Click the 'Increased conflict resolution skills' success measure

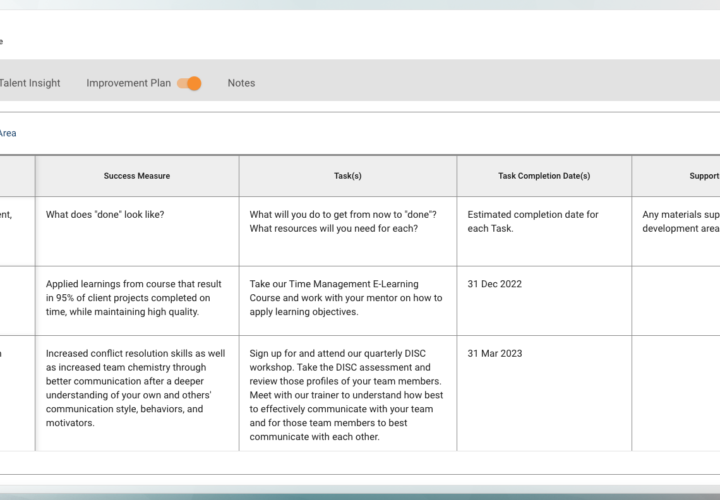click(x=137, y=393)
